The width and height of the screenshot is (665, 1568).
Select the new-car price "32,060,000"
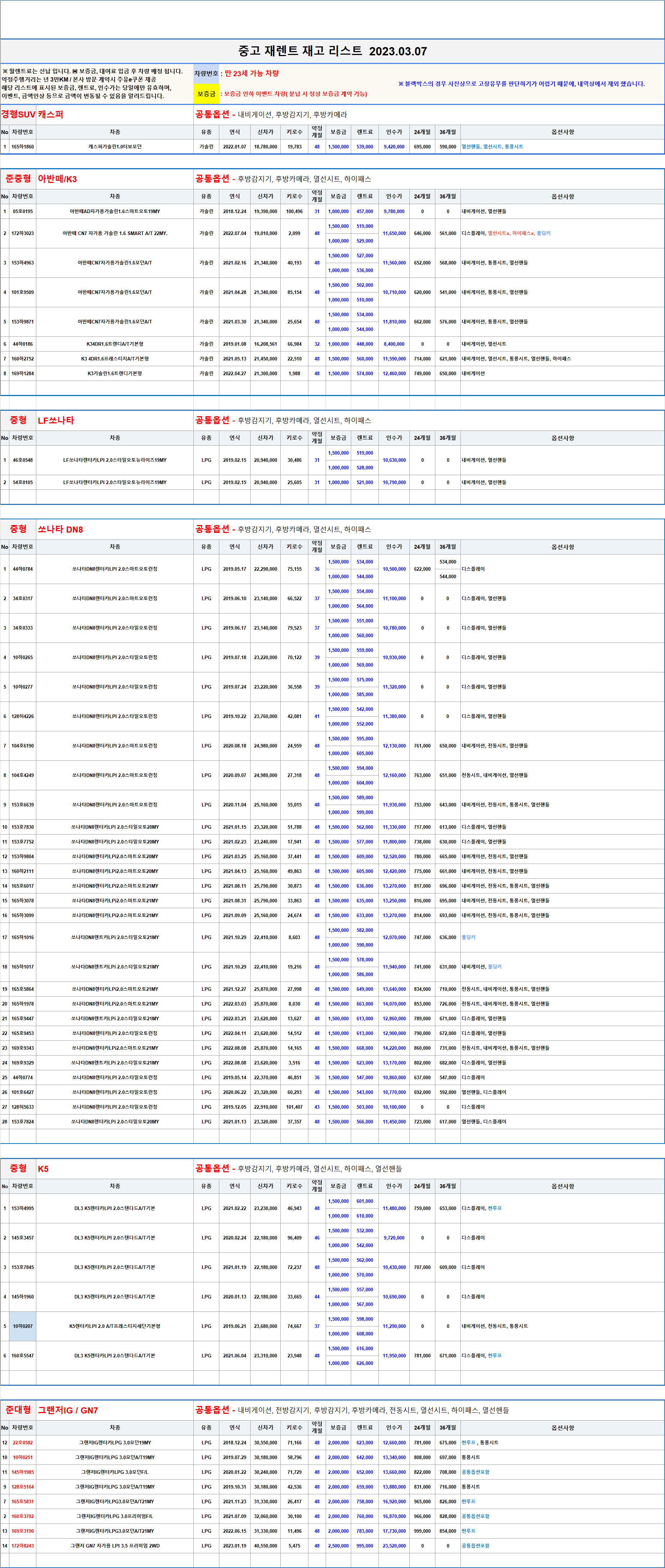click(x=266, y=1516)
